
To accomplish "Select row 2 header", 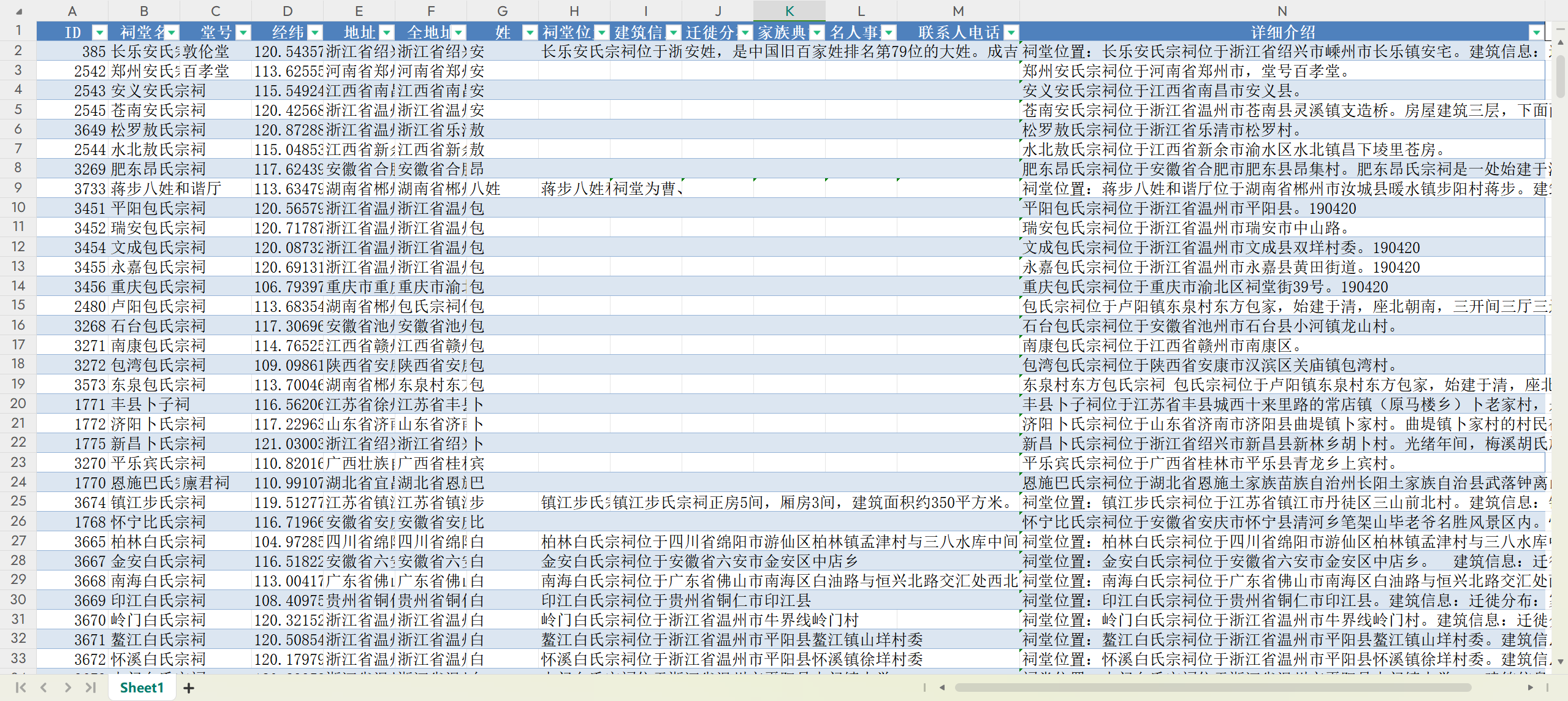I will coord(18,51).
